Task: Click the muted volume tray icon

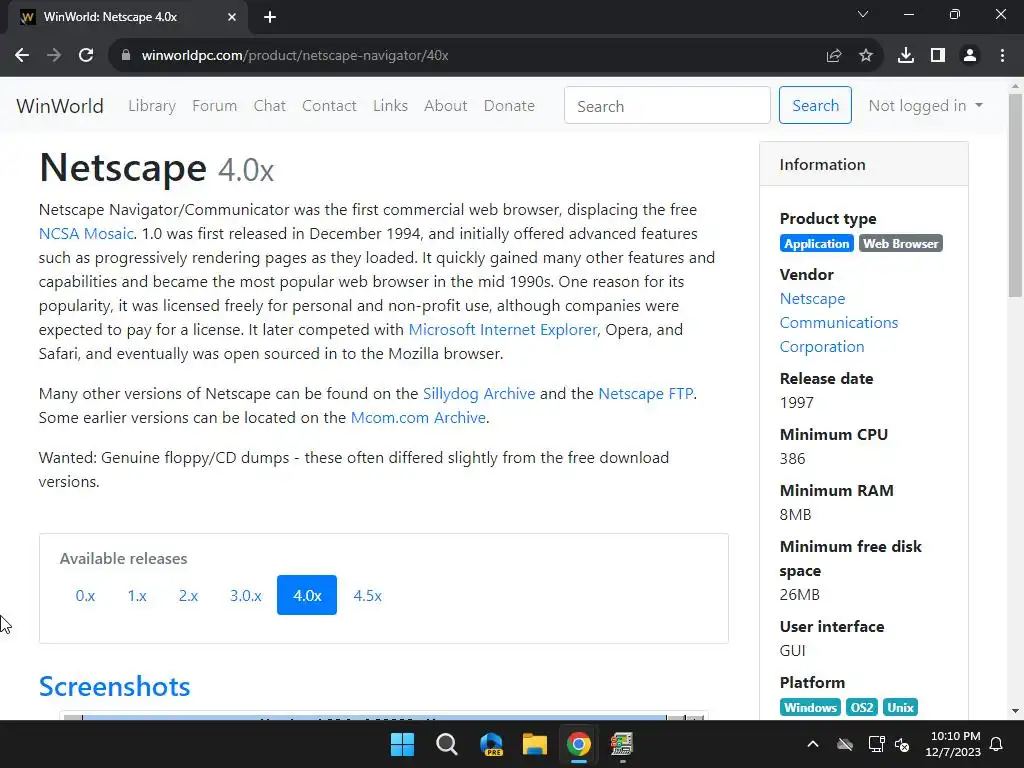Action: click(x=903, y=744)
